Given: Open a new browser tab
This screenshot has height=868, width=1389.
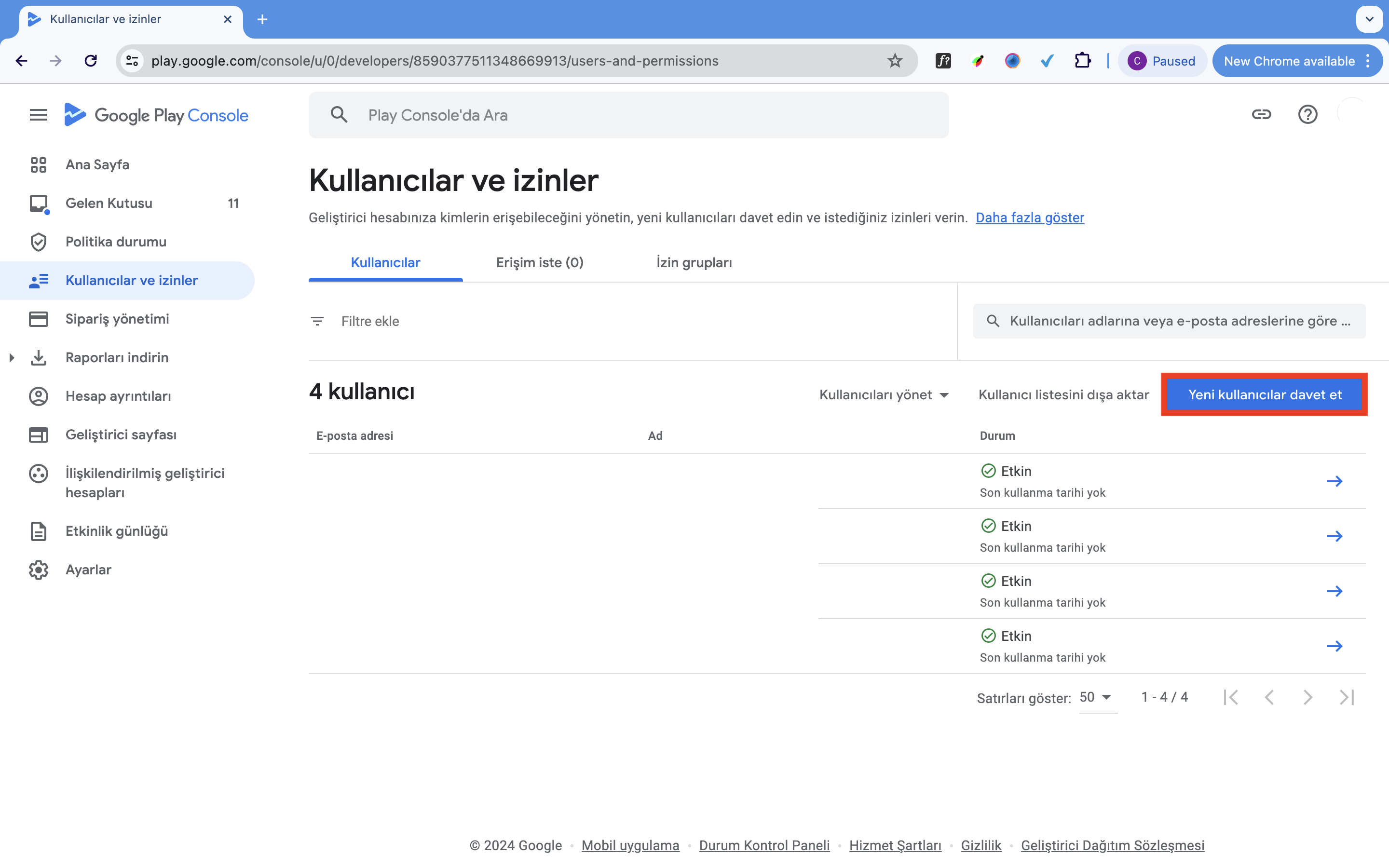Looking at the screenshot, I should (x=262, y=19).
